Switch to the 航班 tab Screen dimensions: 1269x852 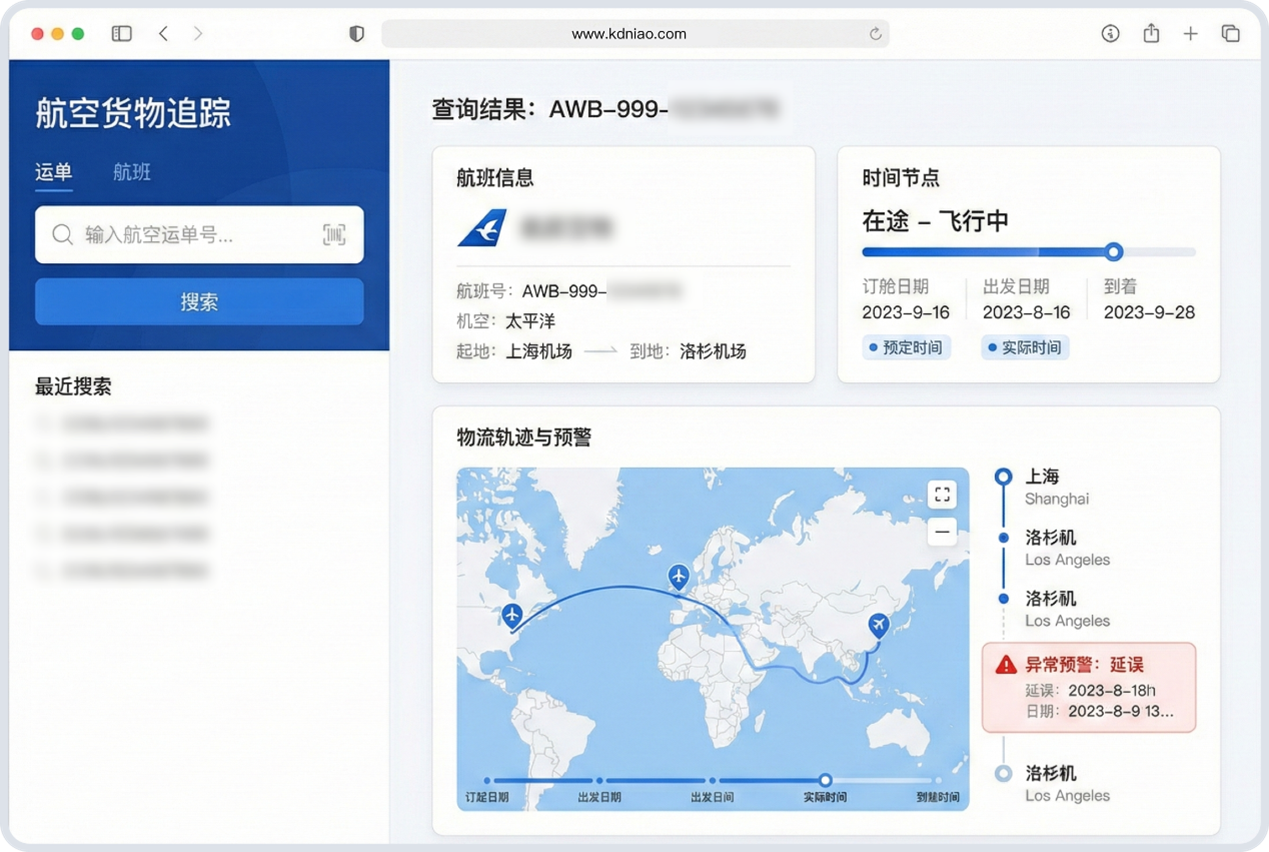click(132, 172)
